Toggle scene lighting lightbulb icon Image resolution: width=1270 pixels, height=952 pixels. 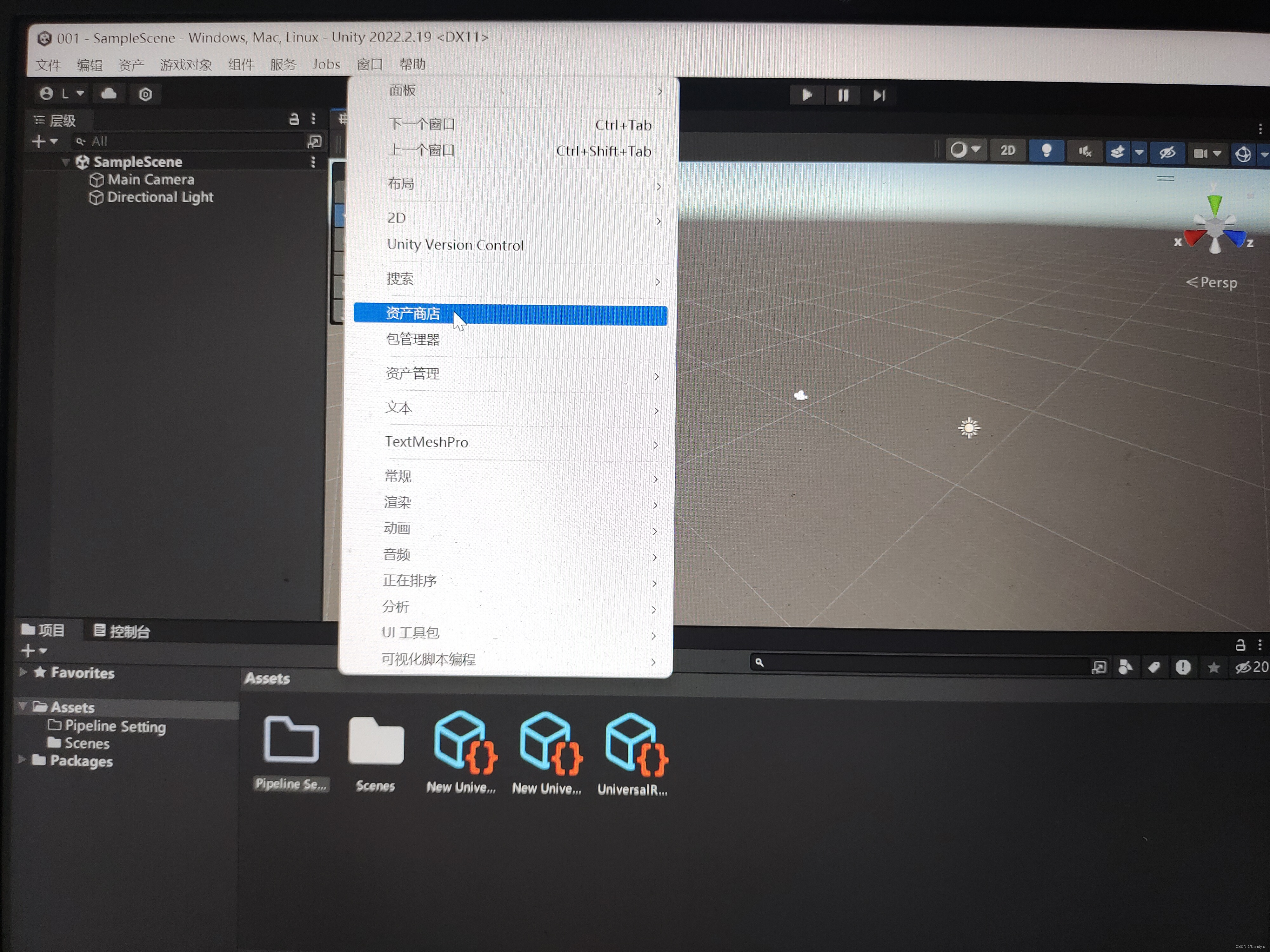point(1046,151)
